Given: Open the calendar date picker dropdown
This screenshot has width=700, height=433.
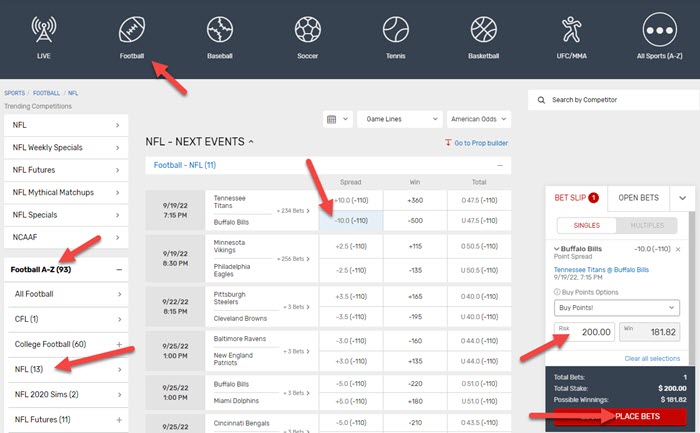Looking at the screenshot, I should coord(338,119).
